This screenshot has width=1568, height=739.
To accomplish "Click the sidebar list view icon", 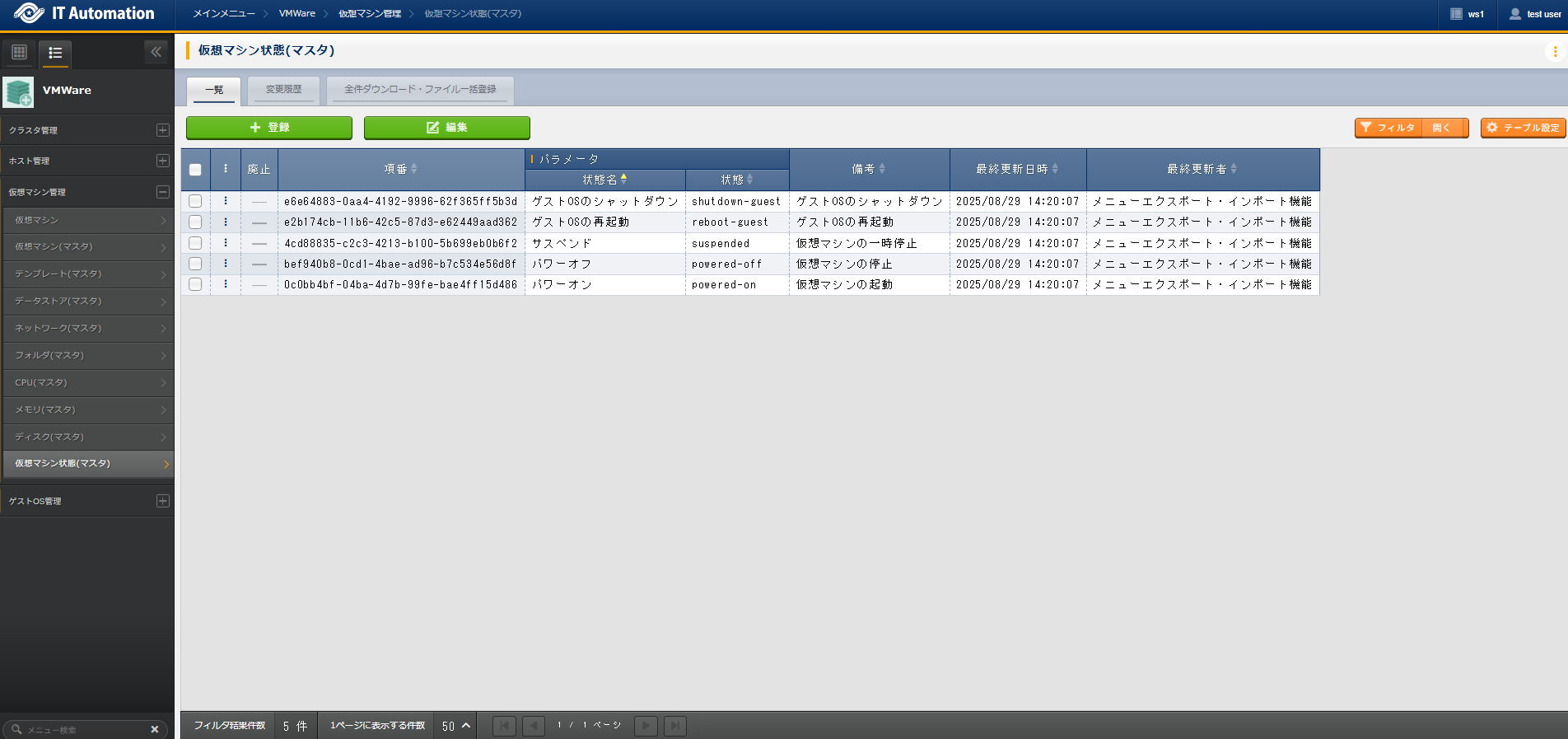I will [x=55, y=53].
